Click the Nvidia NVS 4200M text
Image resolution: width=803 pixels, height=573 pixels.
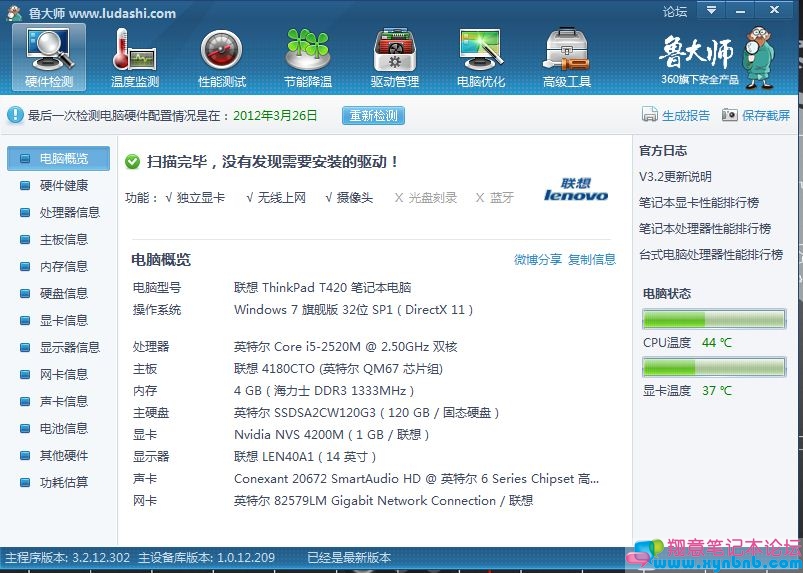[x=331, y=435]
